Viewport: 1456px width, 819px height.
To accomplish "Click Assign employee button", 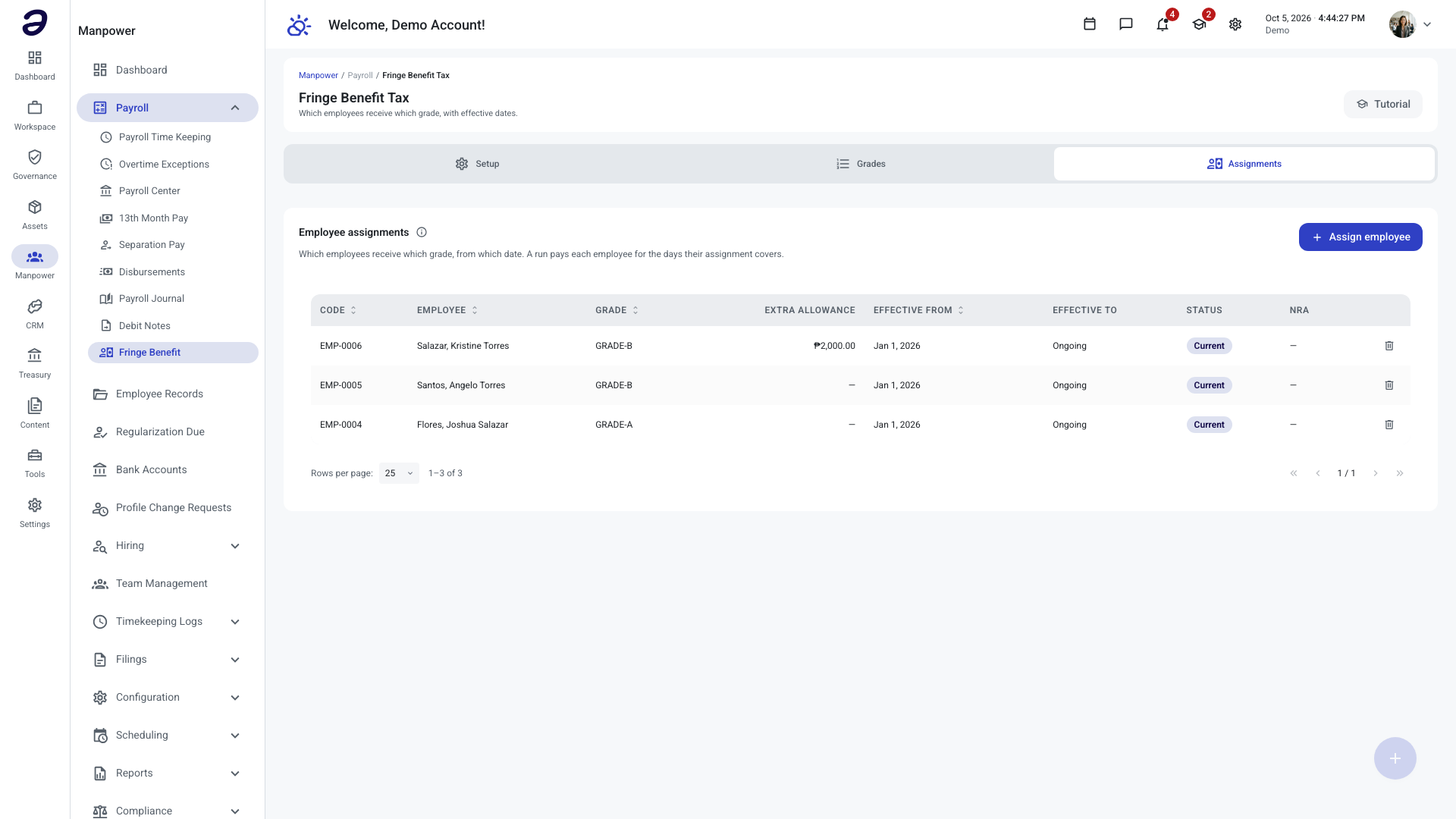I will [1360, 237].
